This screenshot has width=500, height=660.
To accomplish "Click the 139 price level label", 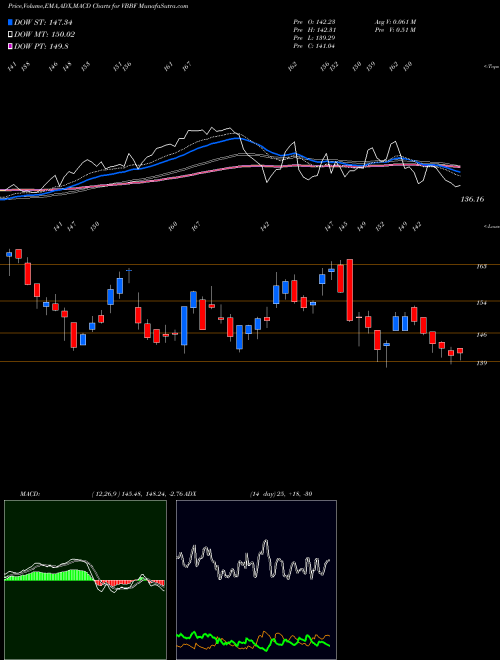I will pos(482,363).
